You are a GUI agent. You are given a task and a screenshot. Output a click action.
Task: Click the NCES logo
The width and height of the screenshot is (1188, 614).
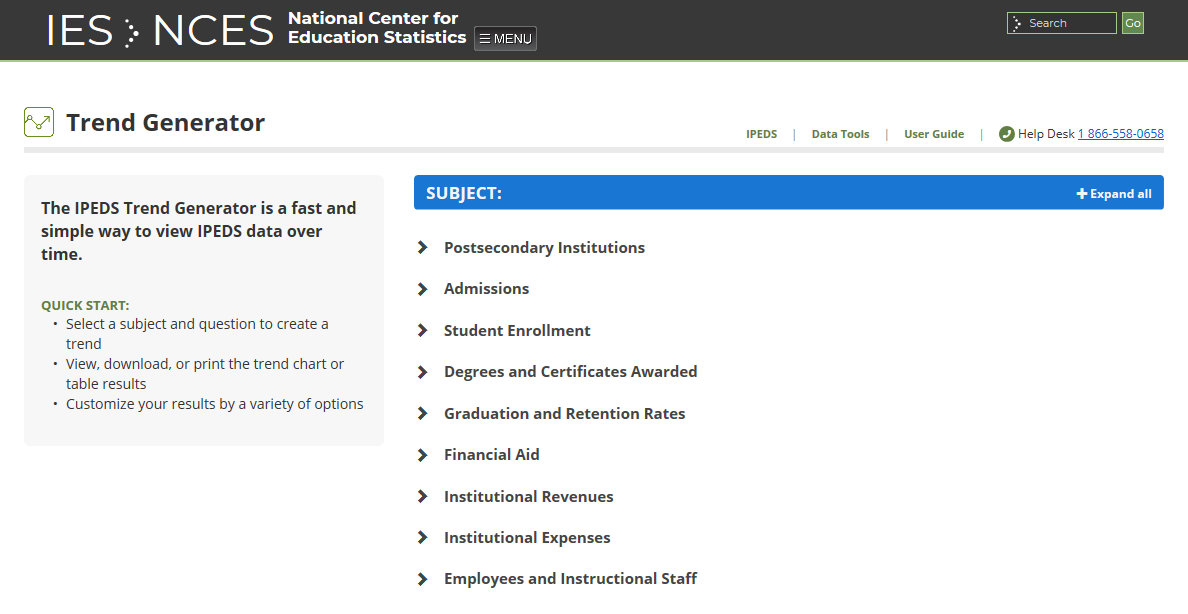213,30
